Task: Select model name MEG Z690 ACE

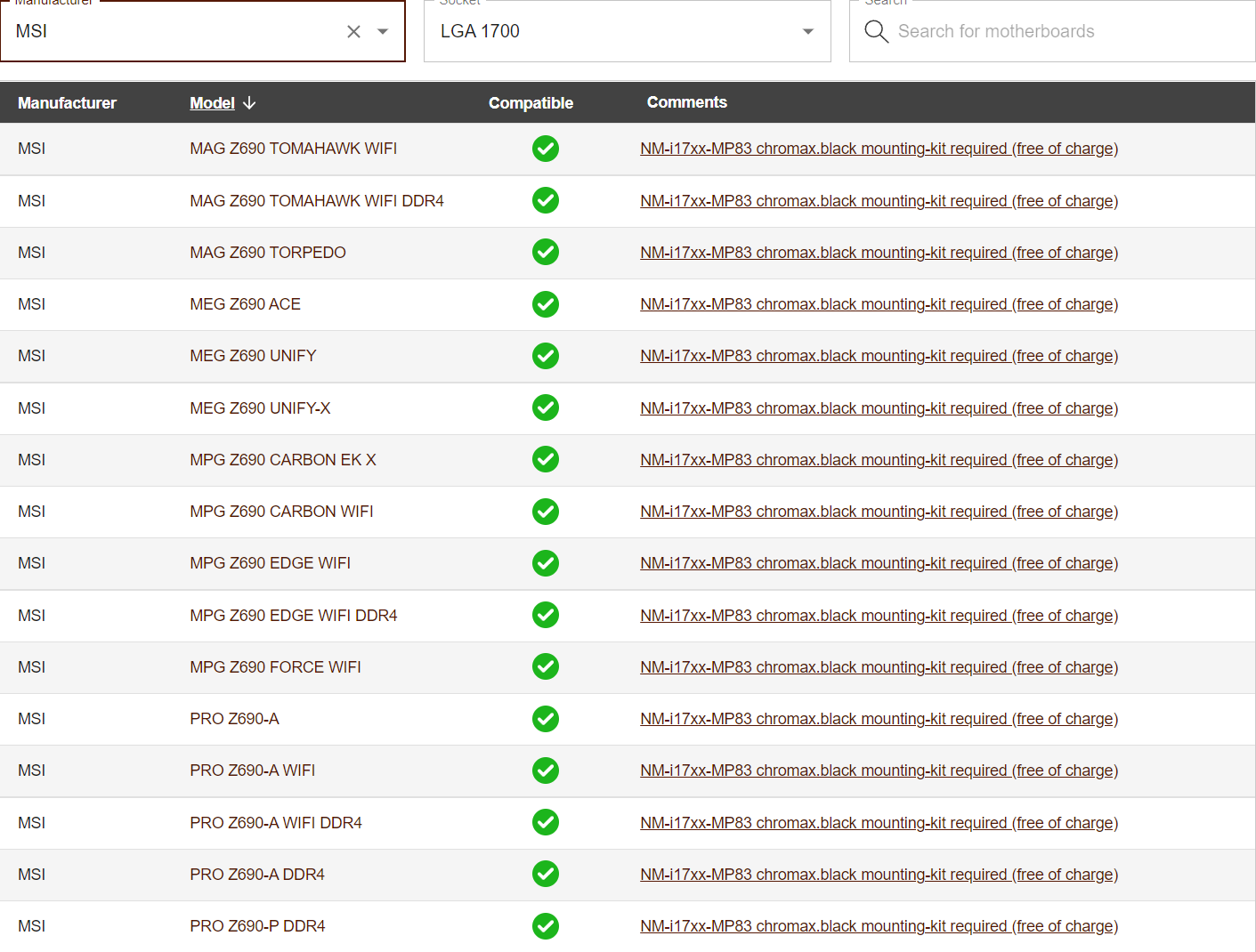Action: click(x=245, y=304)
